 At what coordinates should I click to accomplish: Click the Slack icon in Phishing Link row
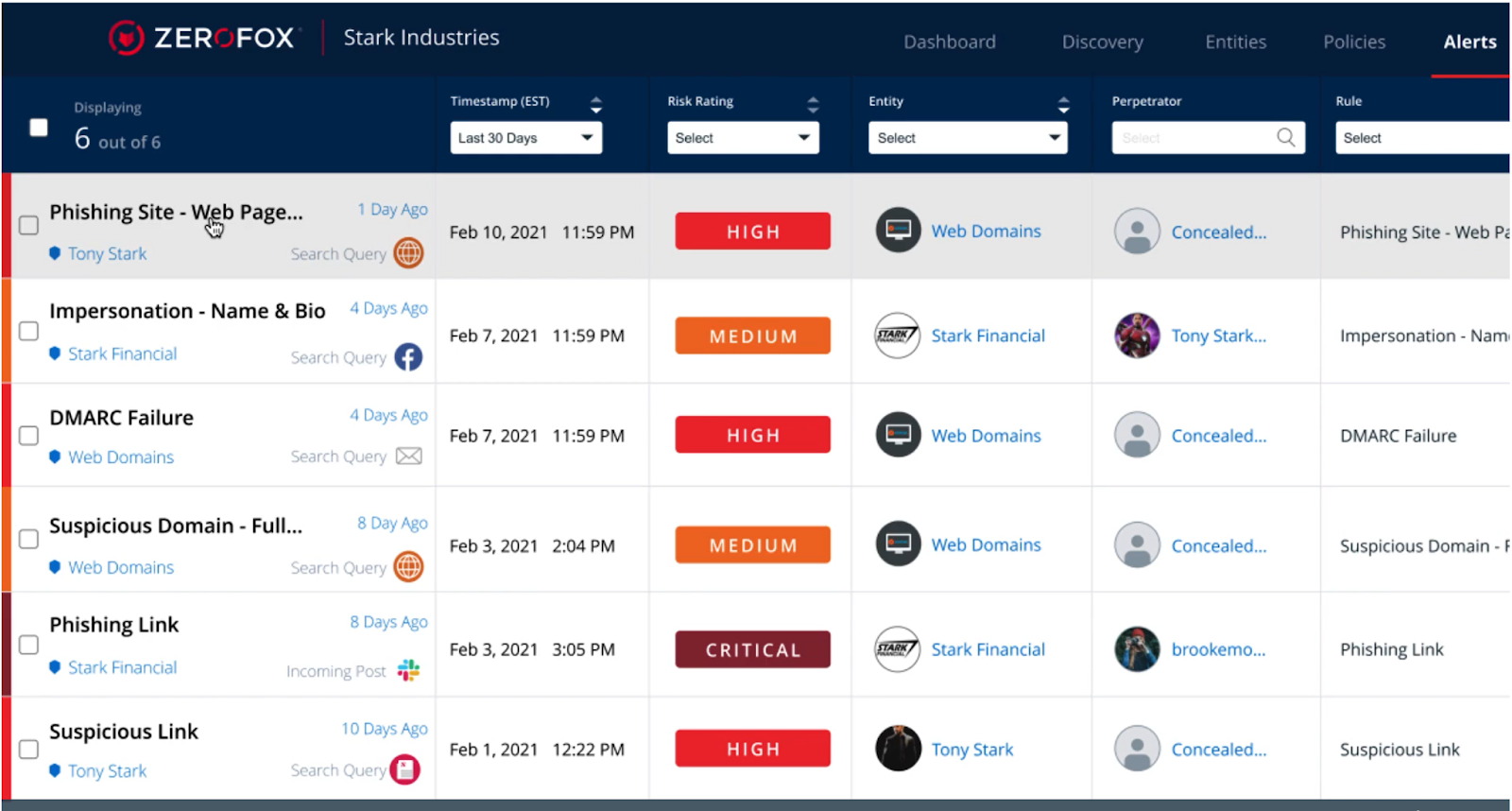point(408,670)
